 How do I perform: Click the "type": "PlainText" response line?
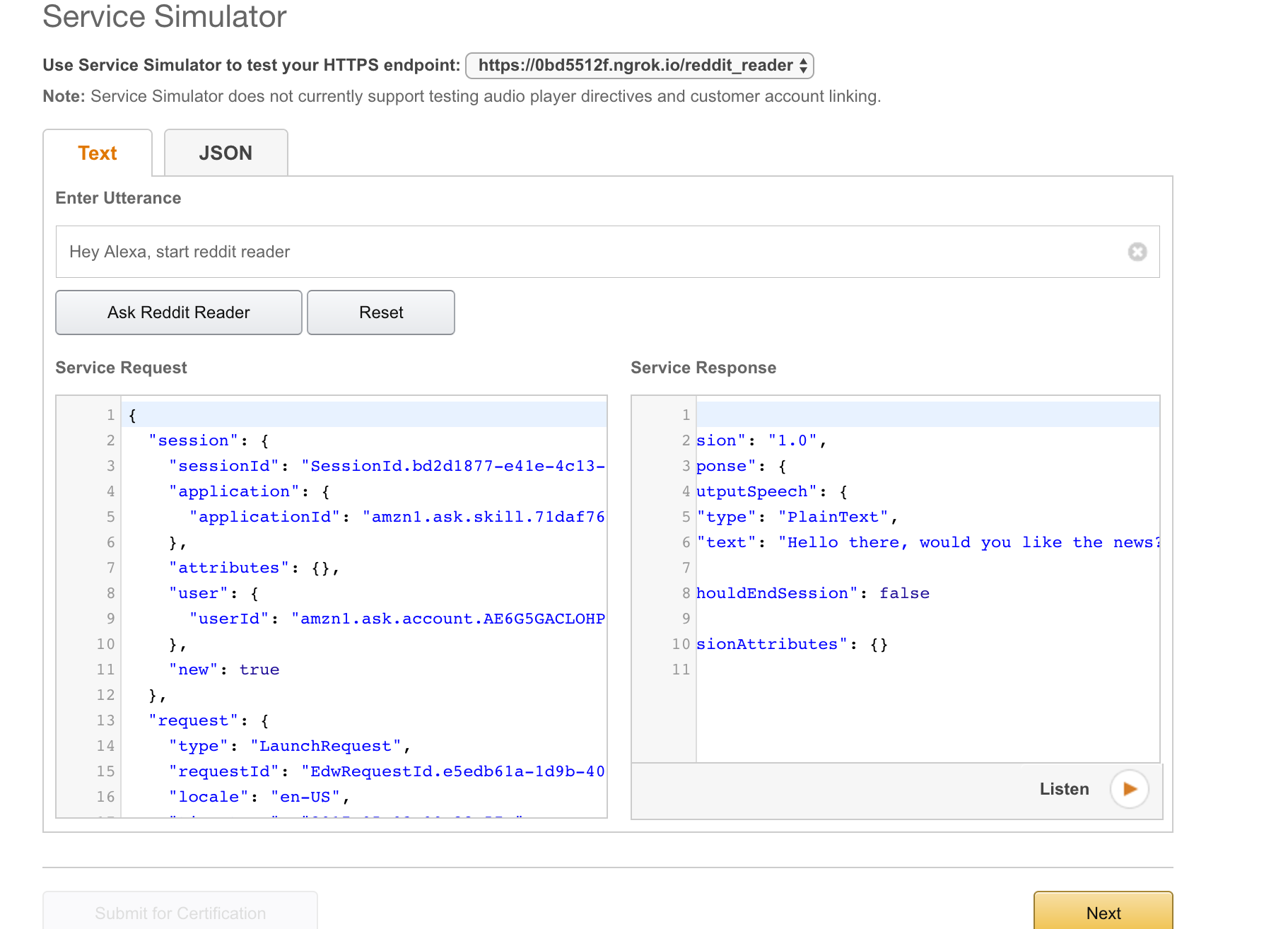797,517
